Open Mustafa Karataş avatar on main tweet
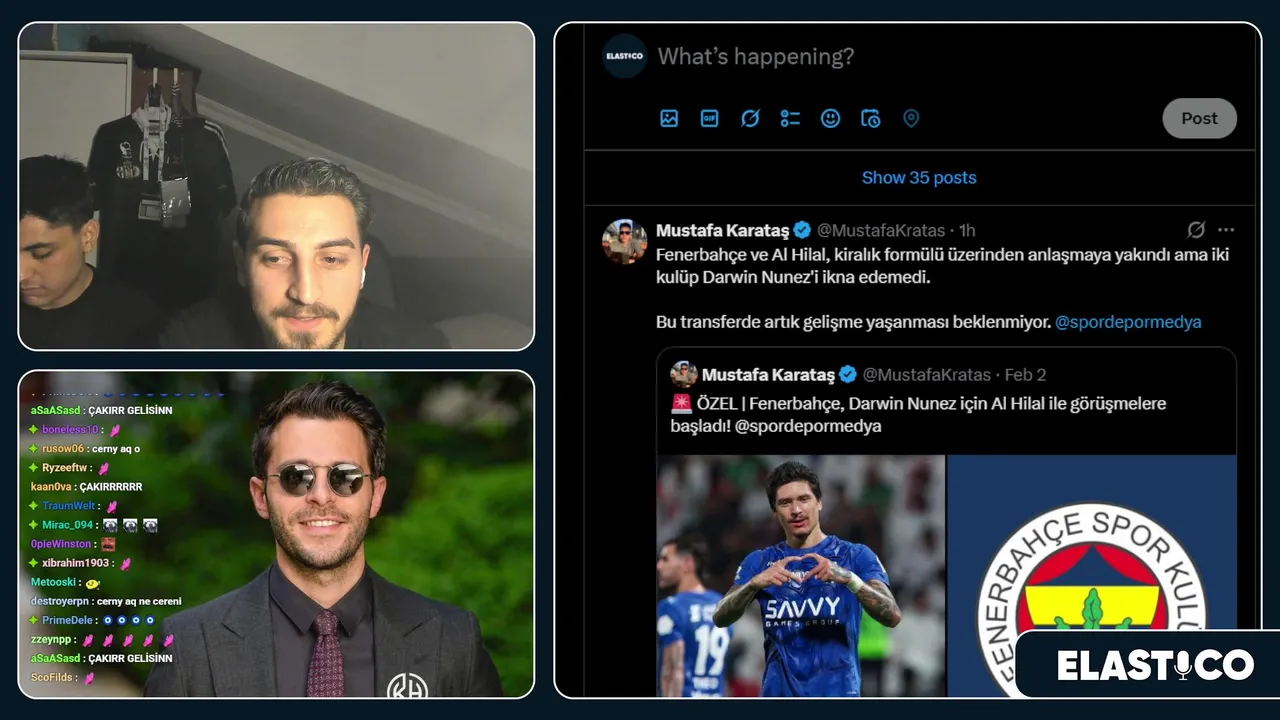1280x720 pixels. point(624,241)
